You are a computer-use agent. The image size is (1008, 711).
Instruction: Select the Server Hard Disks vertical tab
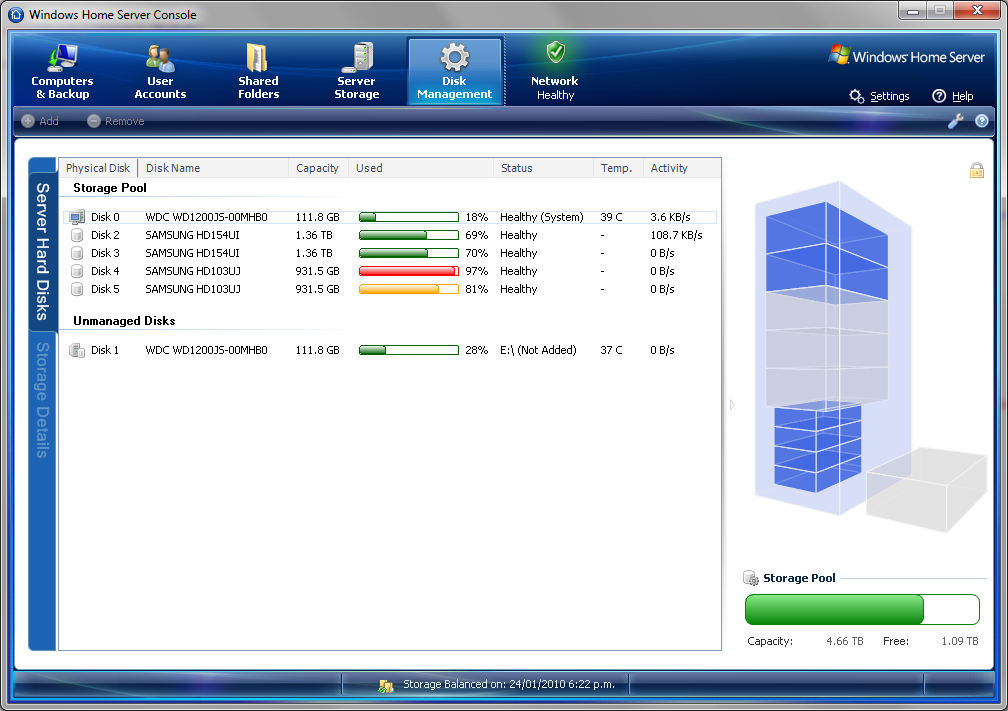point(42,251)
